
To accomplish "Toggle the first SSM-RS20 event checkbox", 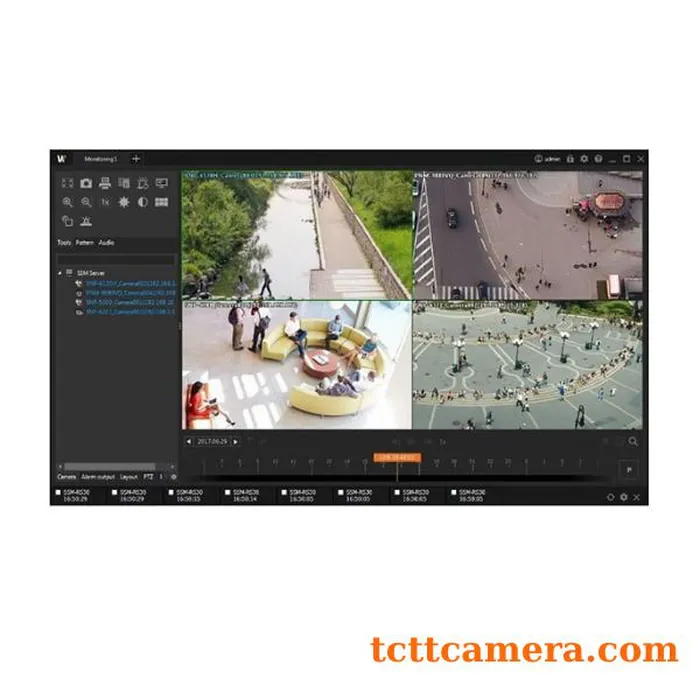I will (57, 493).
